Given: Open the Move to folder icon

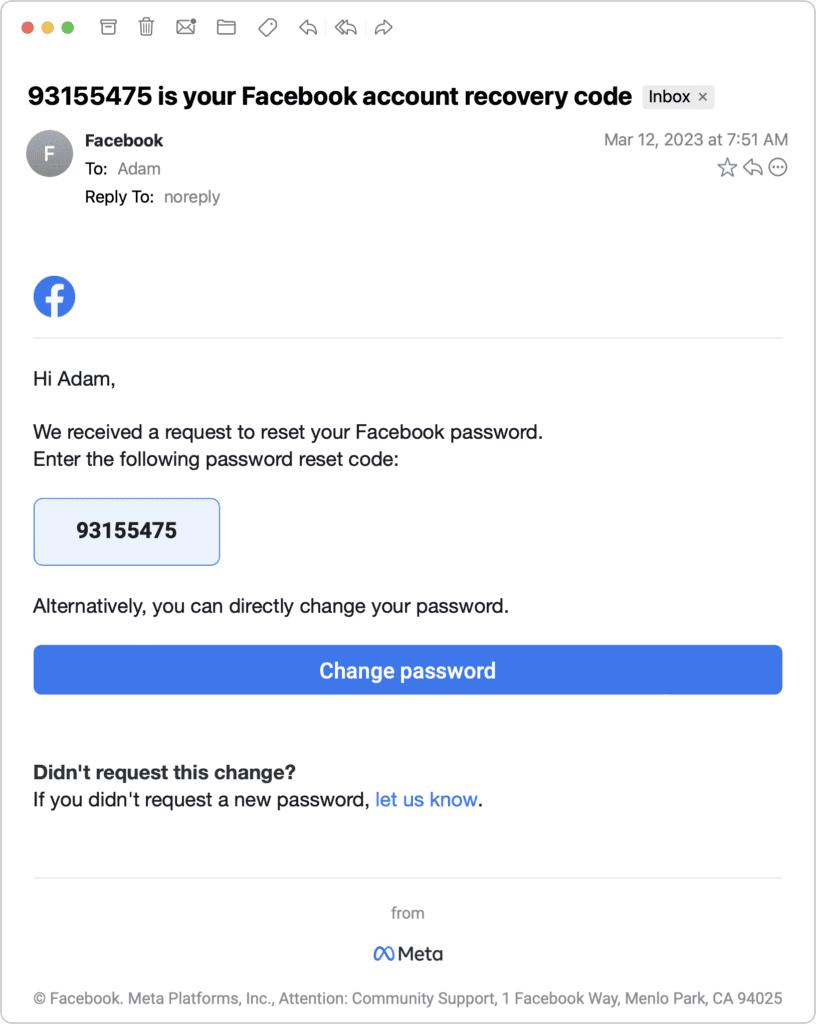Looking at the screenshot, I should [x=226, y=27].
